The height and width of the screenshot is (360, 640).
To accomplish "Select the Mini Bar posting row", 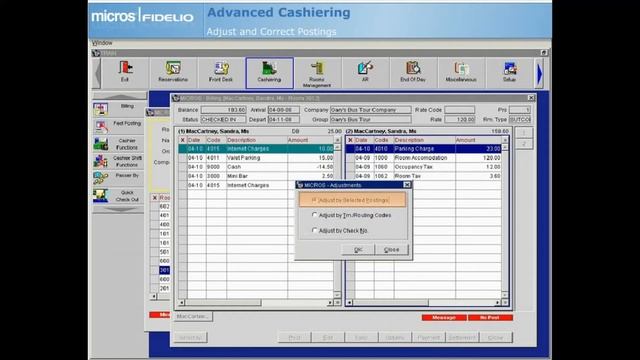I will pos(256,176).
